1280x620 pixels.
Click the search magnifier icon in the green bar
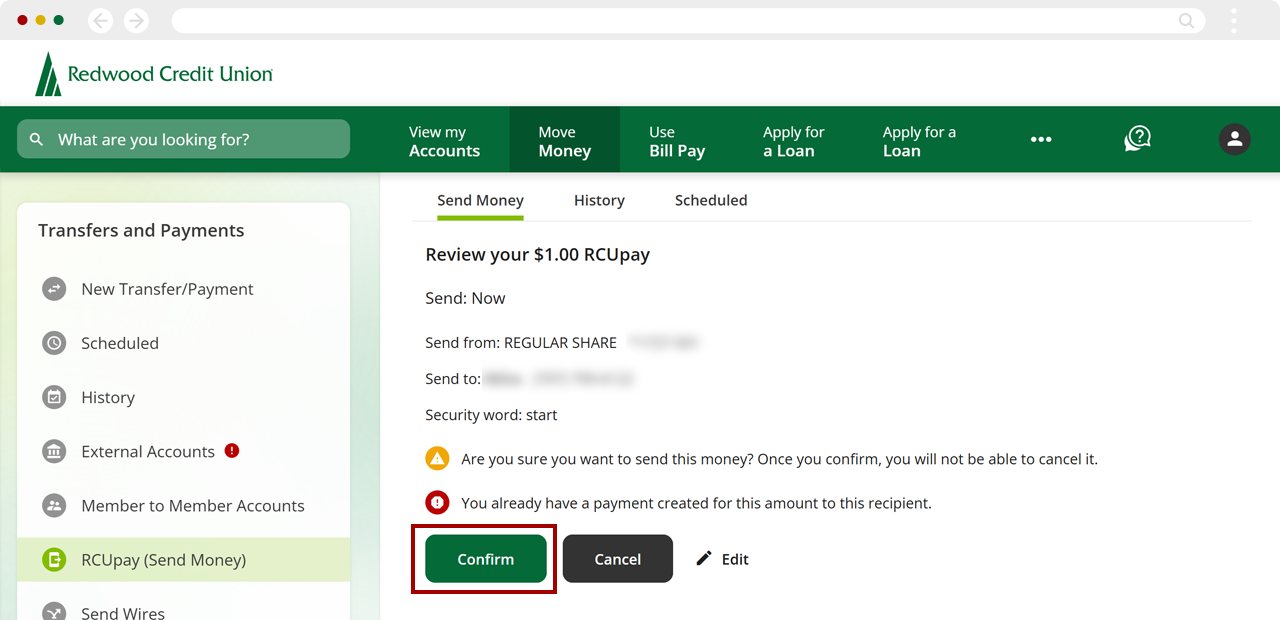[x=37, y=140]
